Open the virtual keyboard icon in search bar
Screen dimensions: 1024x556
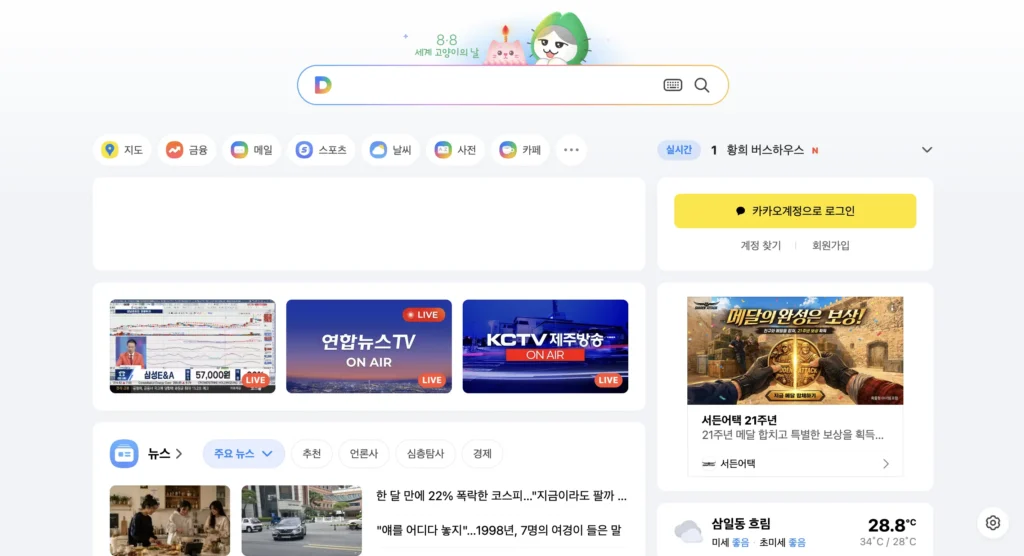(673, 85)
